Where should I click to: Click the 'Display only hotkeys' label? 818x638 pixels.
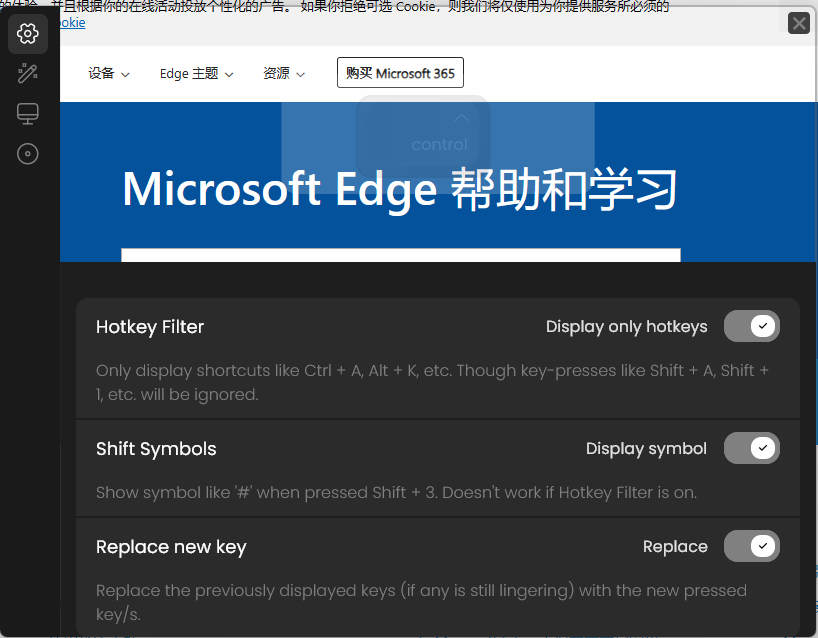pos(627,327)
